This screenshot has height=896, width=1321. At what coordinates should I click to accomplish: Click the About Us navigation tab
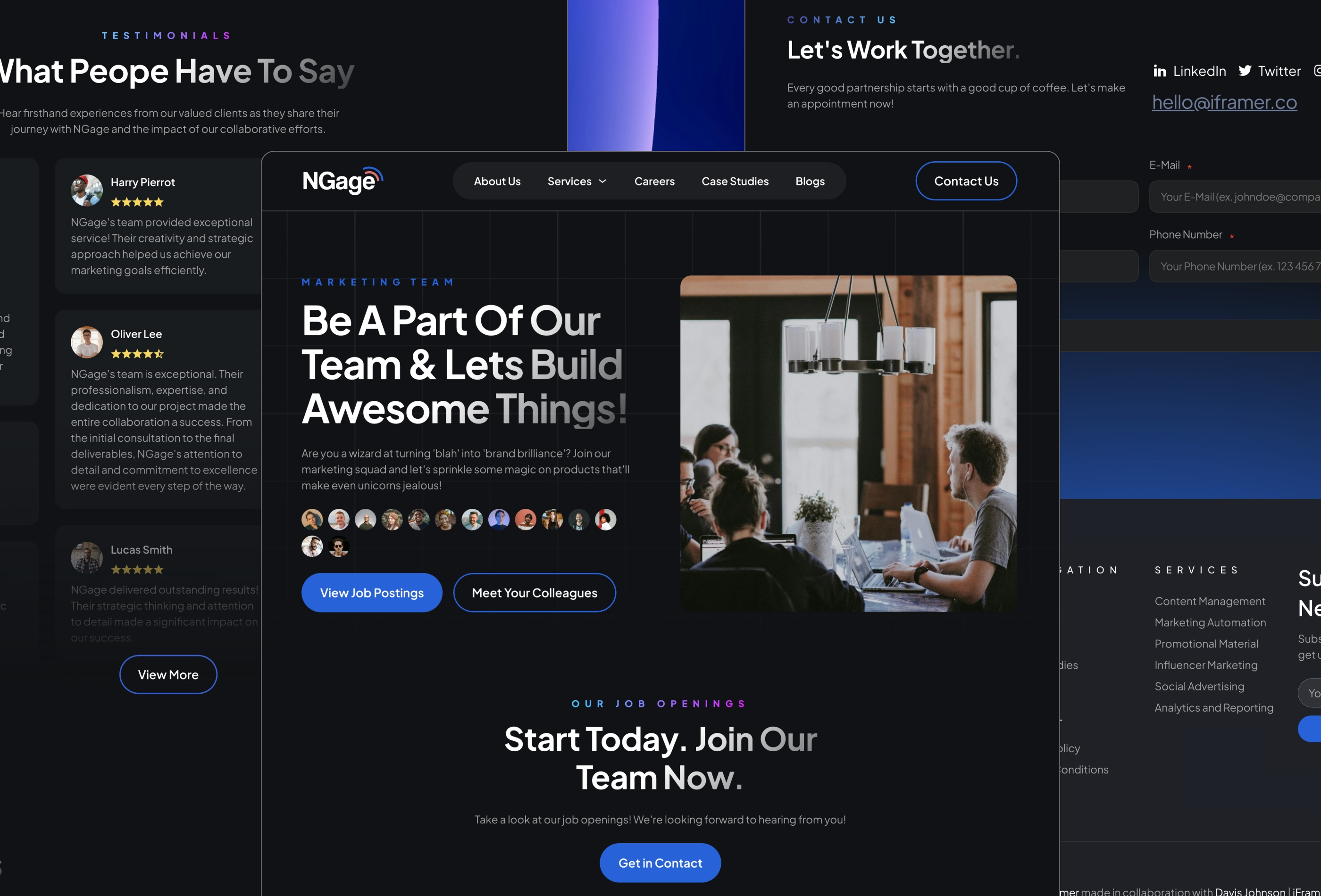tap(497, 181)
